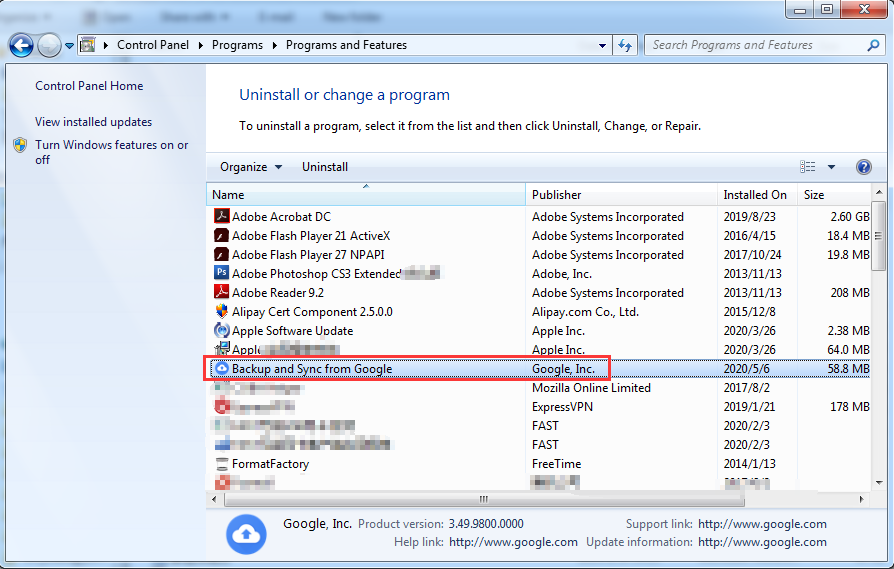
Task: Click horizontal scrollbar left arrow
Action: pos(214,499)
